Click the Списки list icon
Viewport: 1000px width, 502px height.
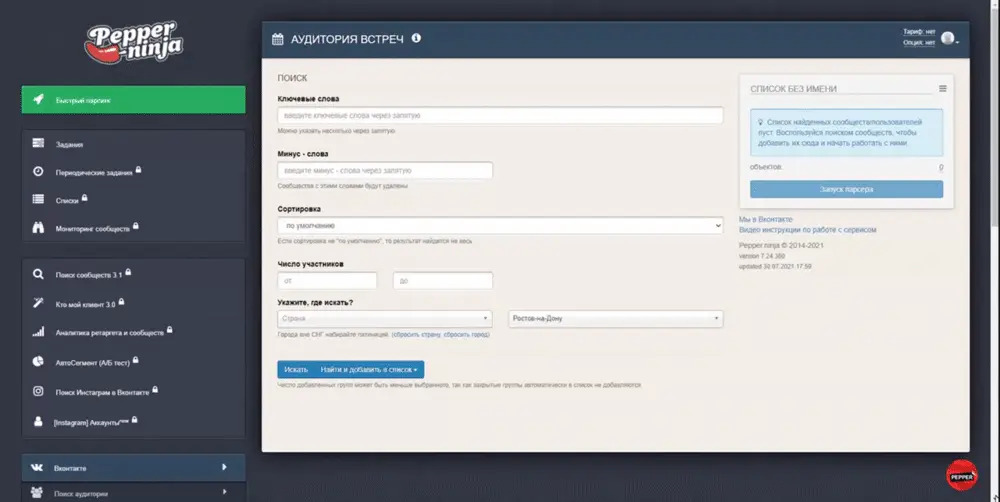point(38,200)
